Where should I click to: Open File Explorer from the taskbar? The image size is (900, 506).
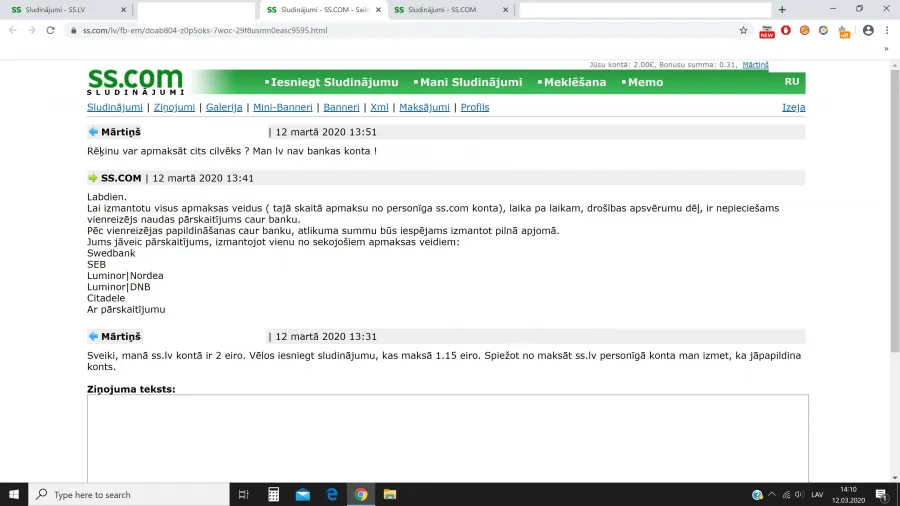(390, 495)
